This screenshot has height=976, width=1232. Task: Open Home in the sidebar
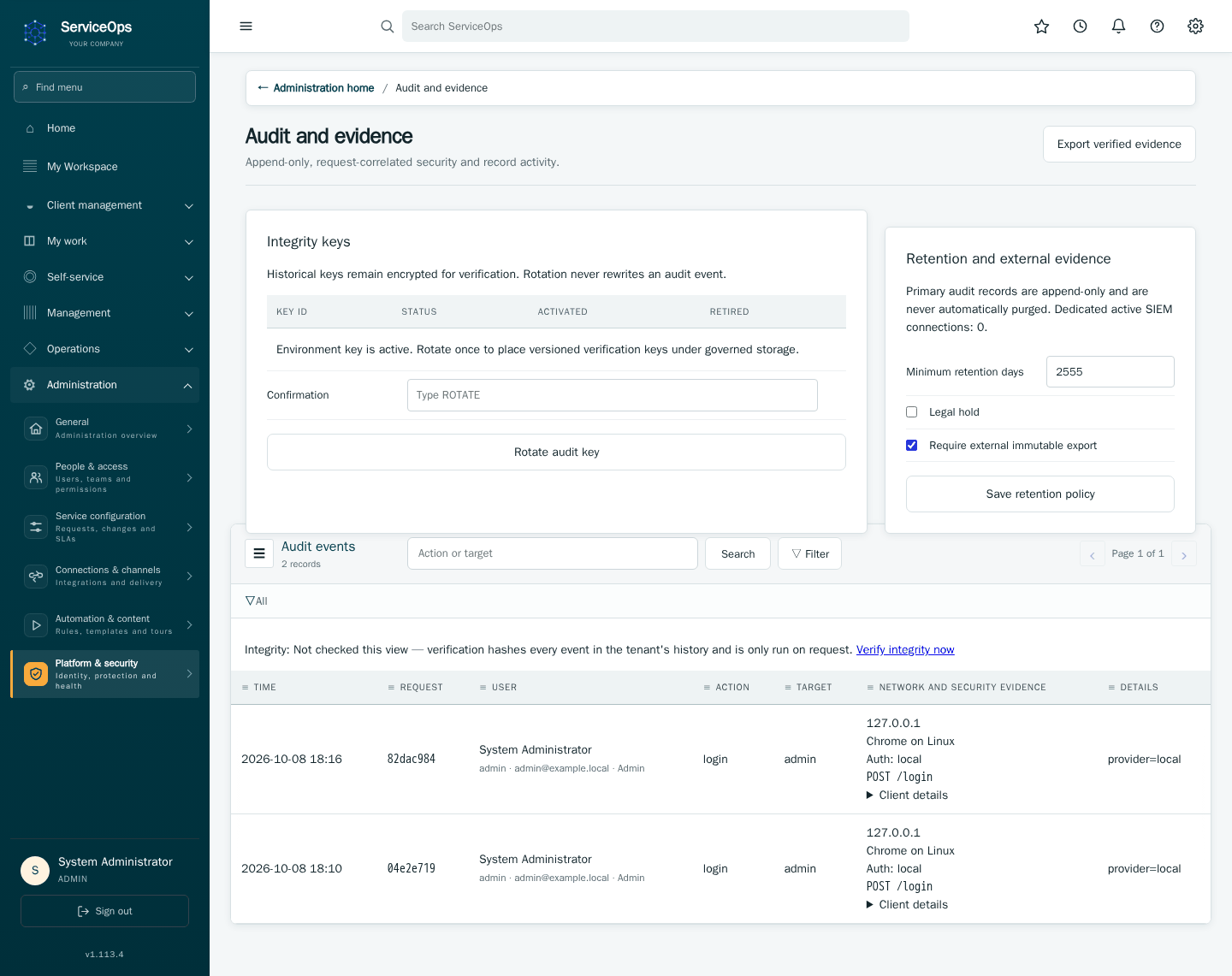[104, 128]
